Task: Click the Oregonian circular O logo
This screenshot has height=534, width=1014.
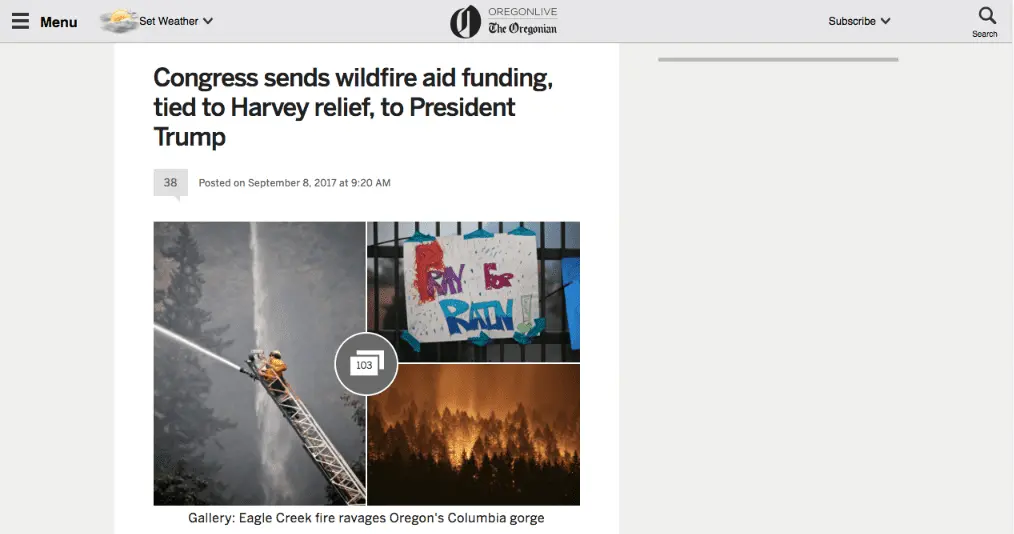Action: 466,21
